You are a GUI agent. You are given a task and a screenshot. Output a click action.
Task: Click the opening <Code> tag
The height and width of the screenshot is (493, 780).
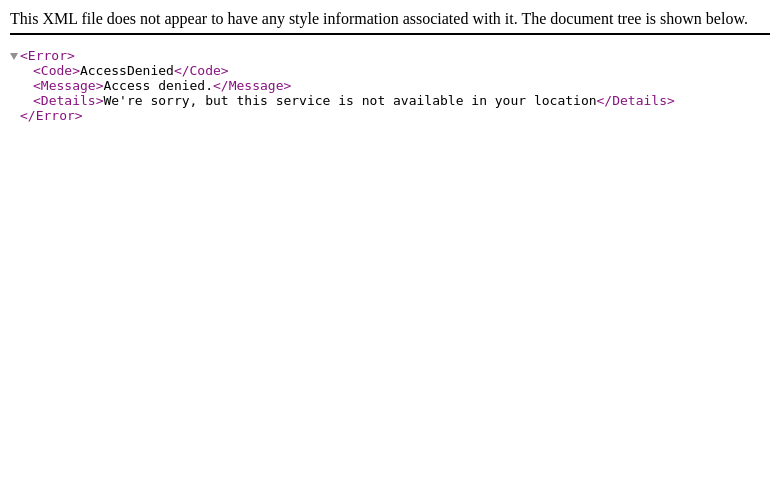[57, 71]
